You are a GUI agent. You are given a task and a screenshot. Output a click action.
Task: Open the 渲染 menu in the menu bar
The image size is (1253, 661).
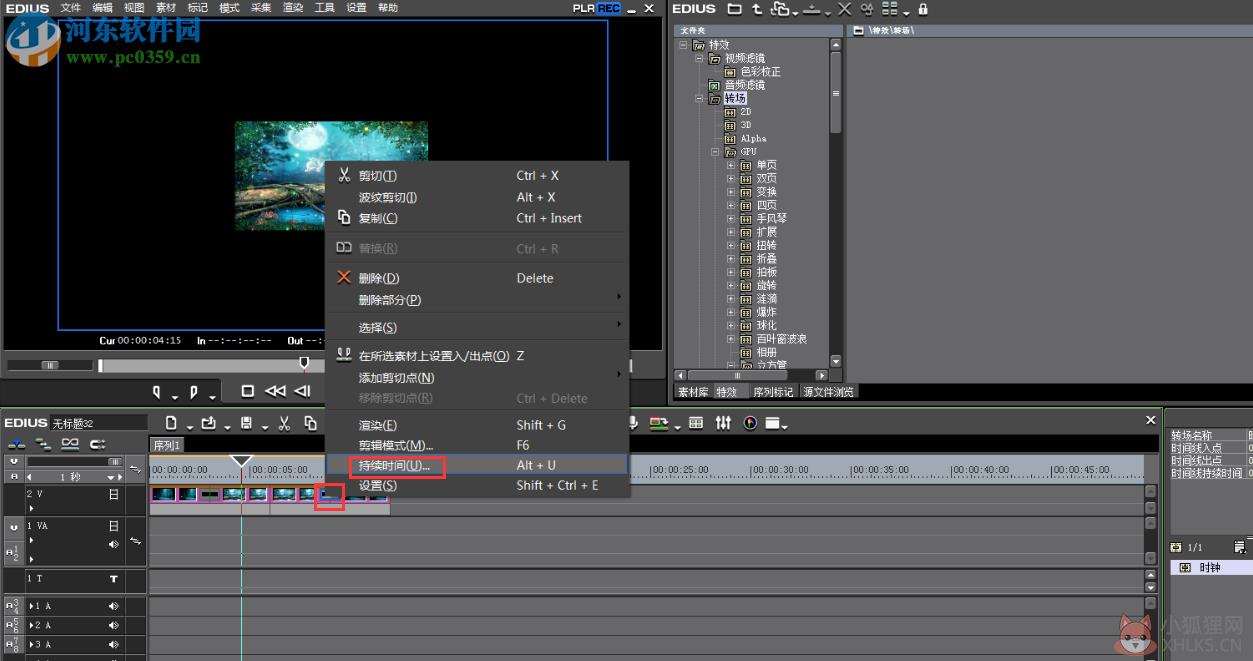[293, 8]
